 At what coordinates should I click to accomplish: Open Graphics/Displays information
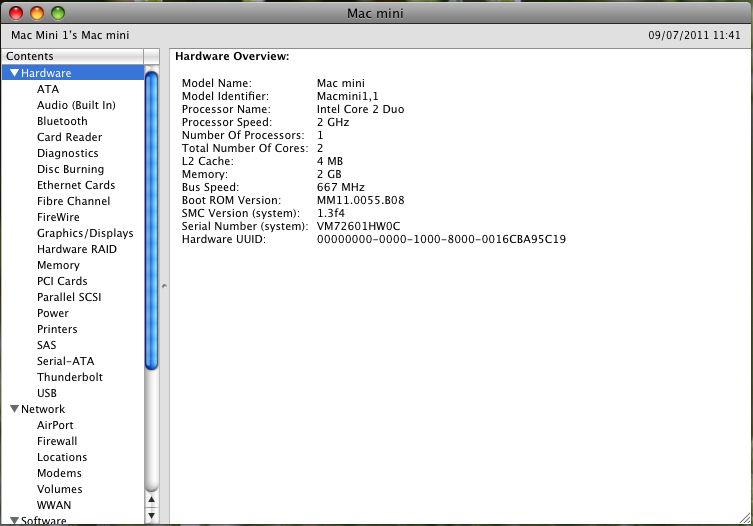point(85,233)
